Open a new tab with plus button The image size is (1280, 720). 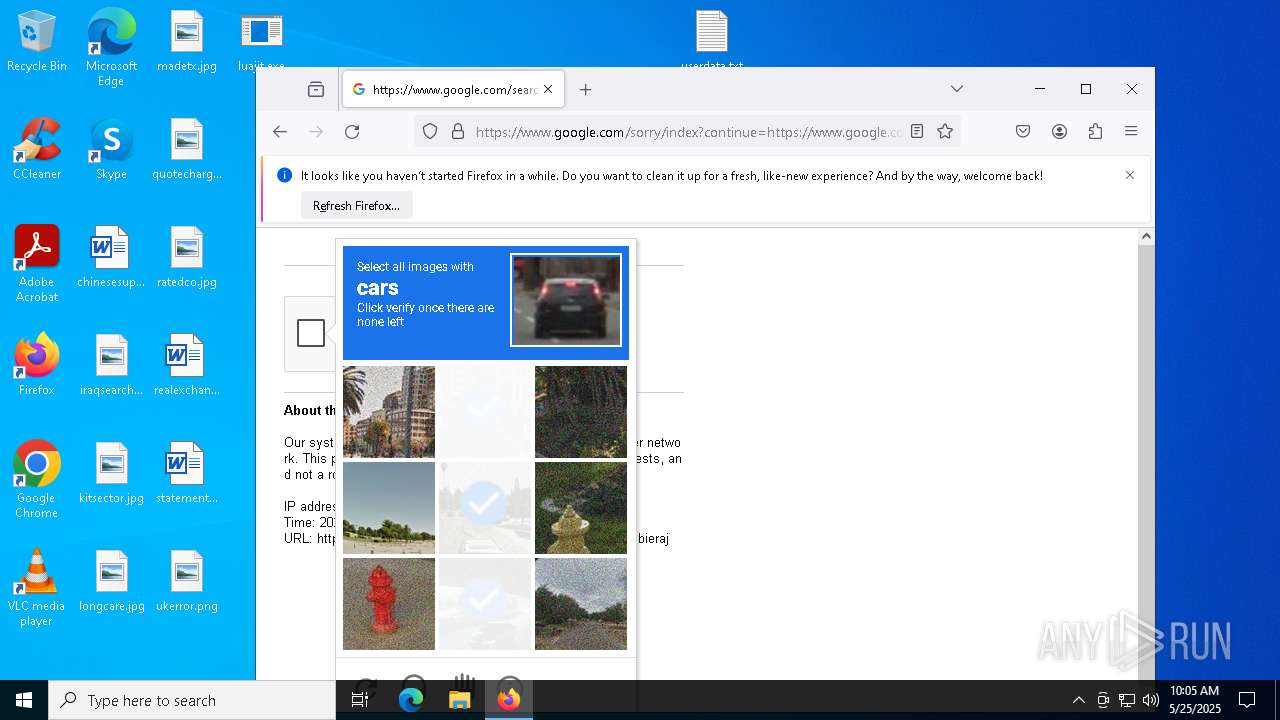(x=586, y=90)
